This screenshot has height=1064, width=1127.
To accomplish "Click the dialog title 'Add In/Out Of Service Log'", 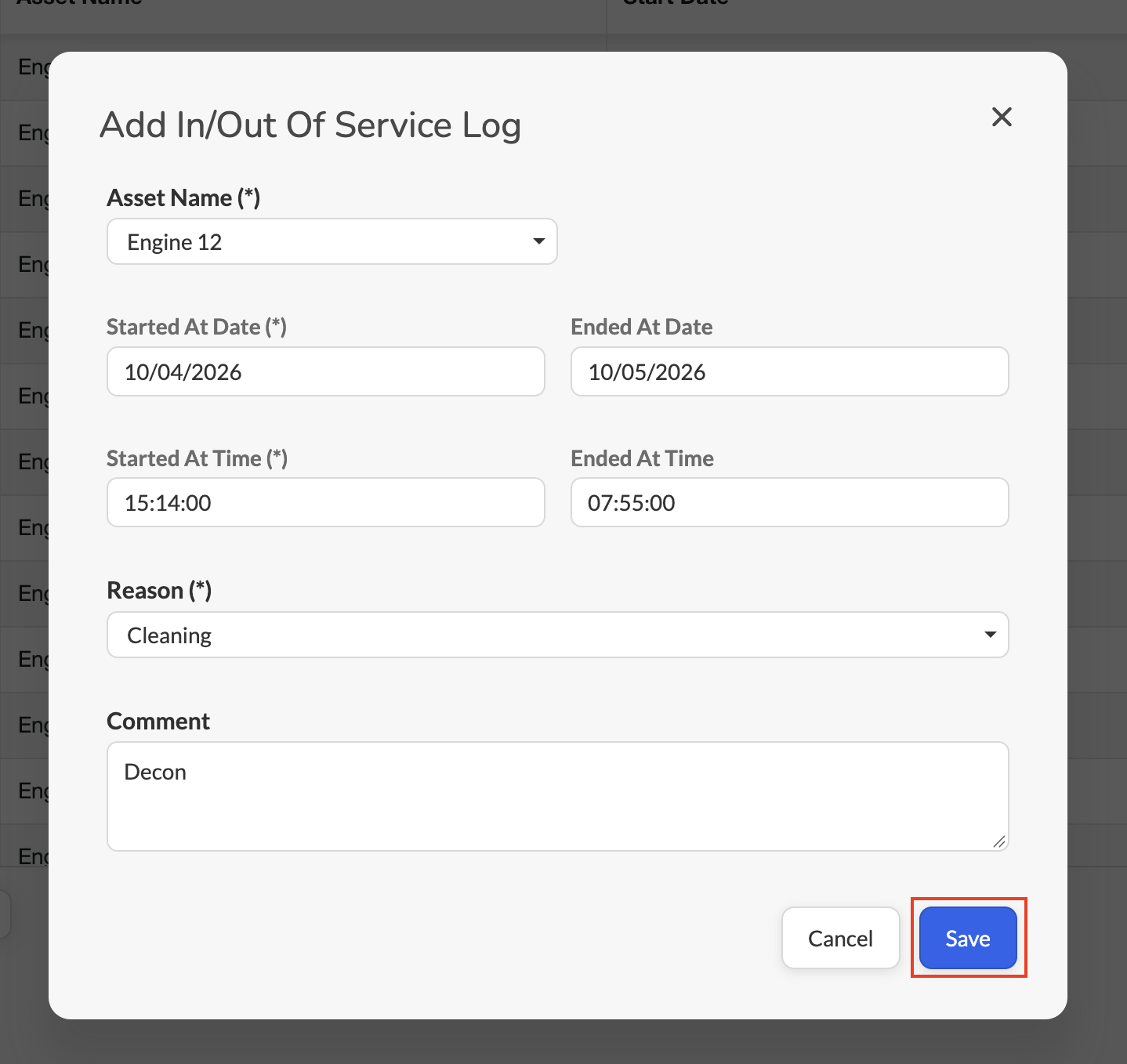I will (310, 125).
